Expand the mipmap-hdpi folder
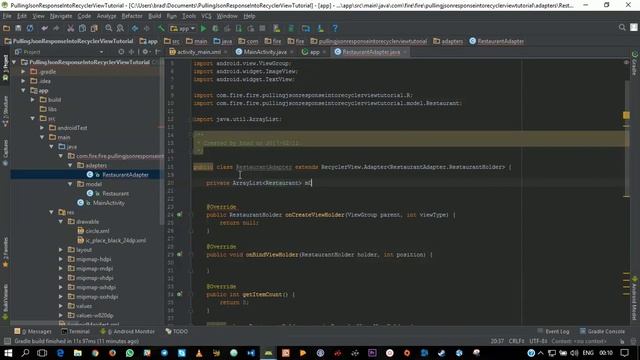 click(61, 259)
